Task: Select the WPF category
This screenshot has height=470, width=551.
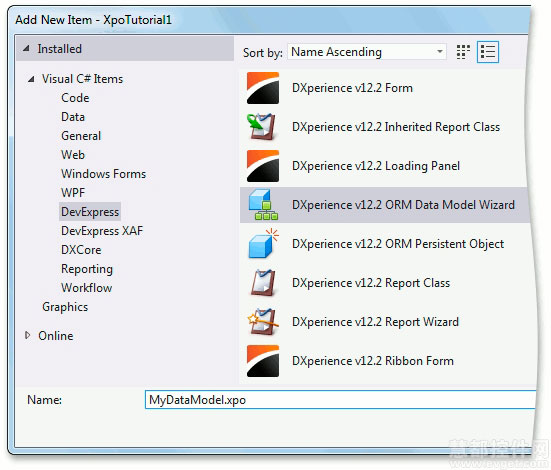Action: (73, 193)
